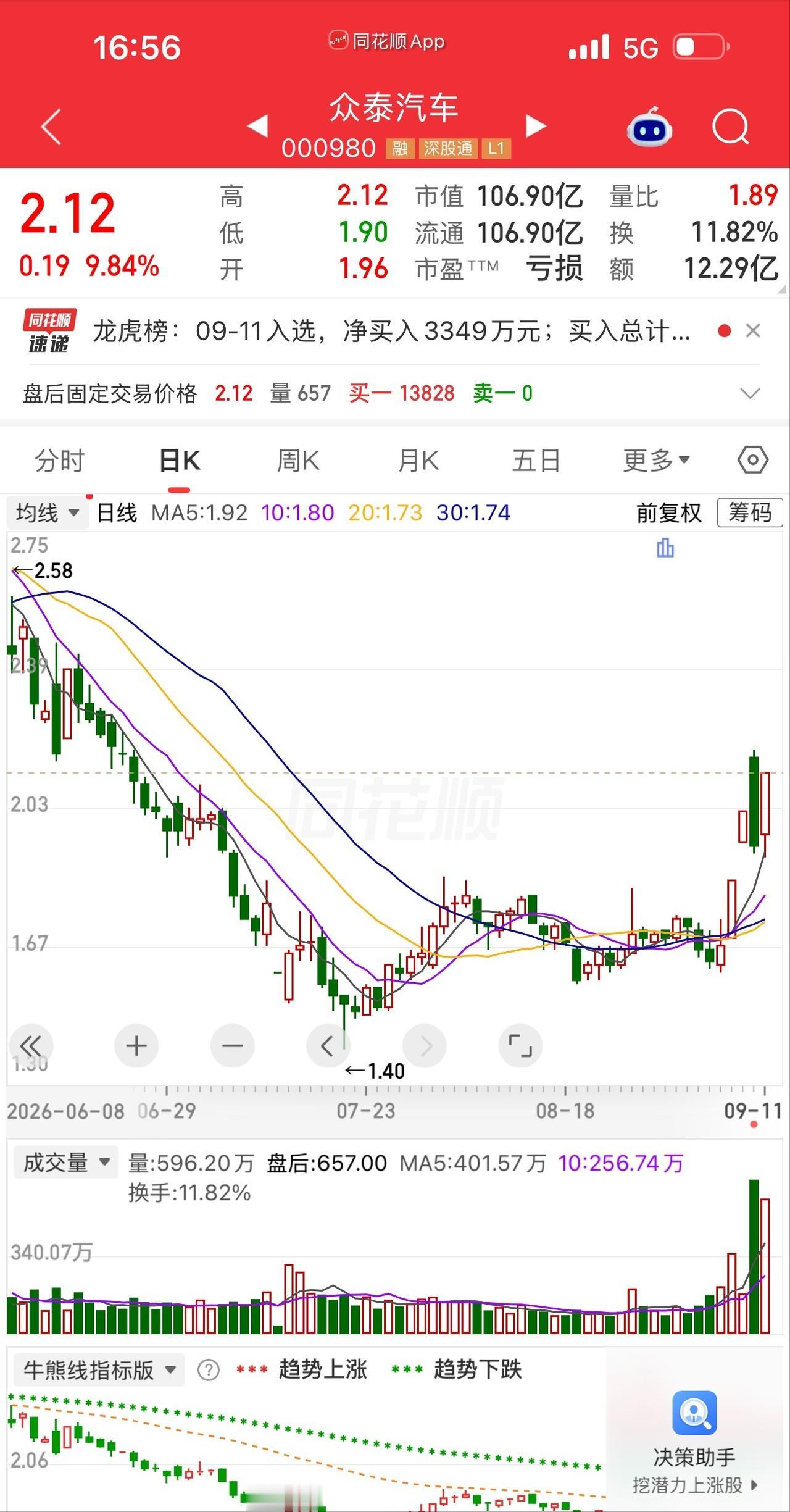Move chart cursor left with arrow button
Image resolution: width=790 pixels, height=1512 pixels.
[x=328, y=1046]
